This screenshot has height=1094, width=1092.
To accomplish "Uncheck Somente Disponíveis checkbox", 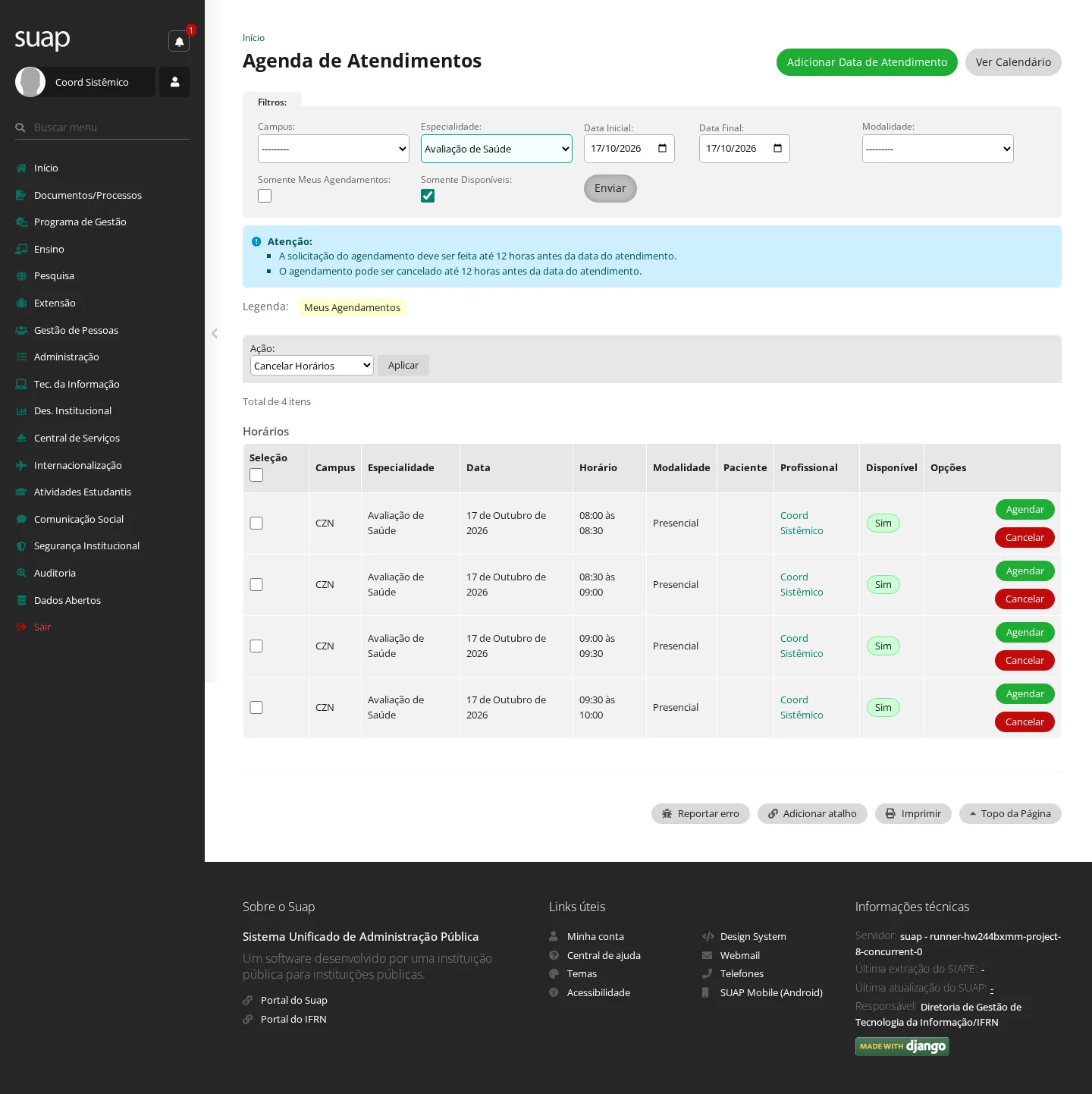I will (428, 196).
